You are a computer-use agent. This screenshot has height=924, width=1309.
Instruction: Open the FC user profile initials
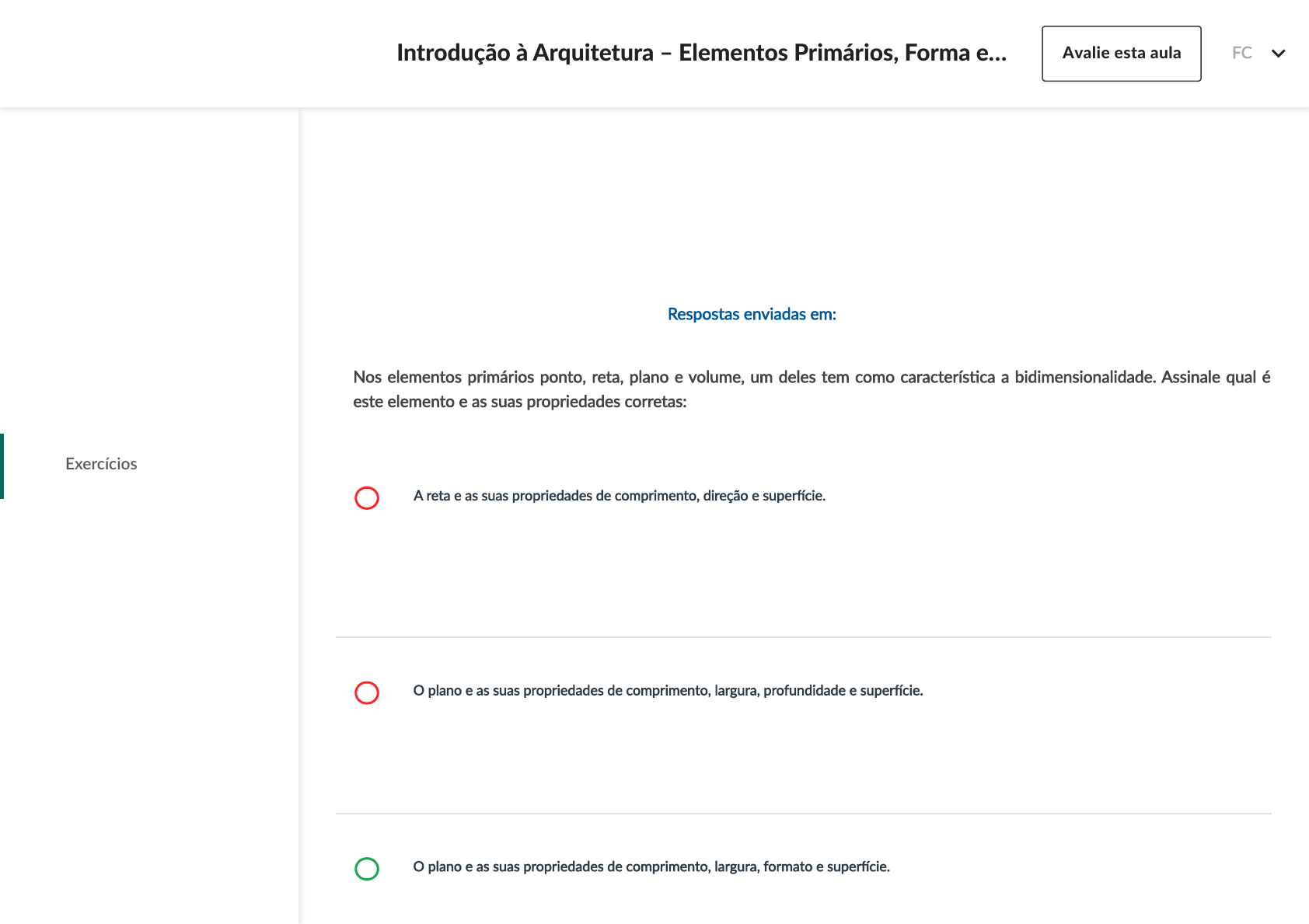coord(1241,53)
